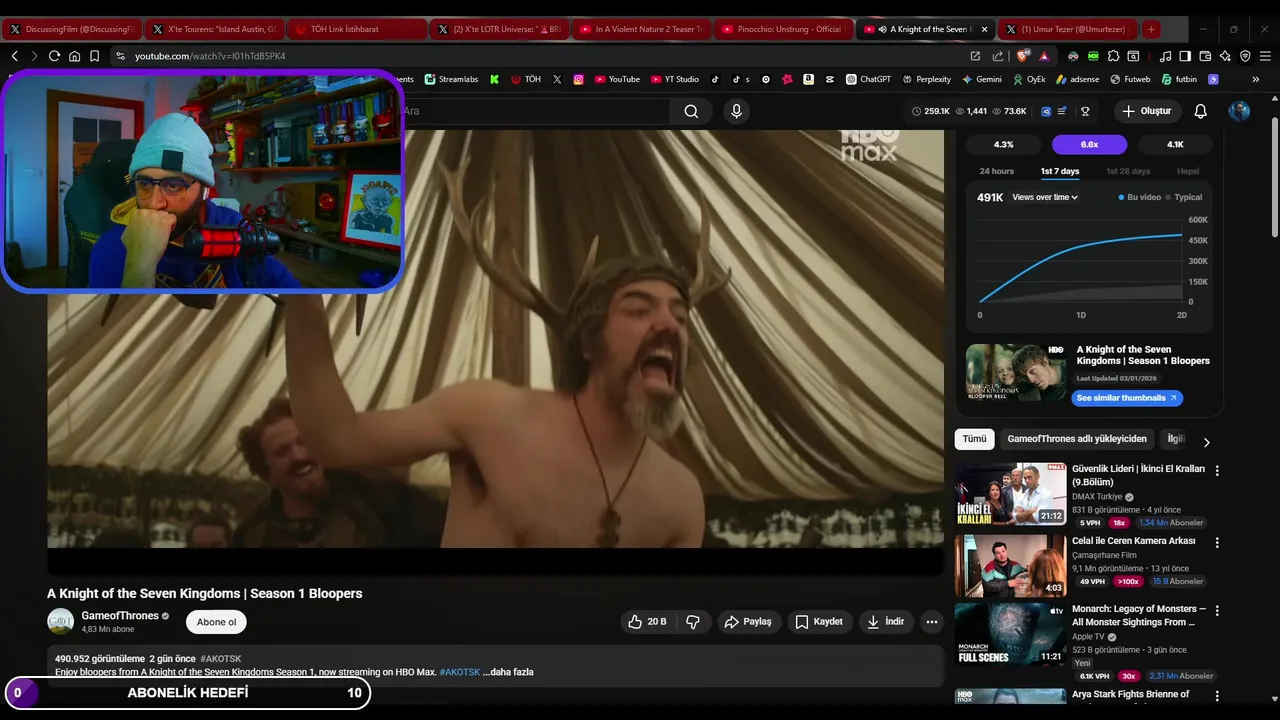This screenshot has width=1280, height=720.
Task: Open the Amazon bookmark icon
Action: click(x=808, y=79)
